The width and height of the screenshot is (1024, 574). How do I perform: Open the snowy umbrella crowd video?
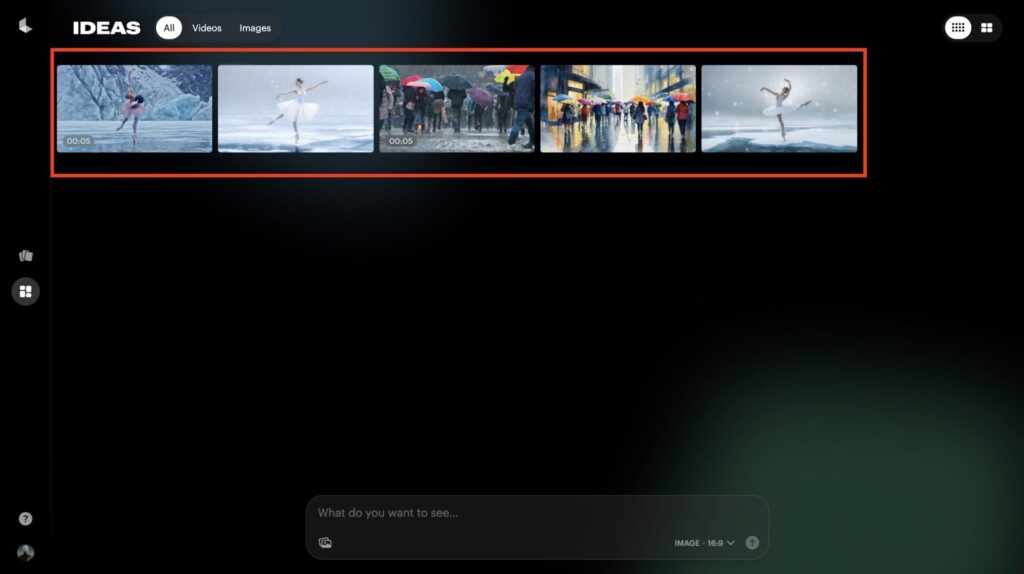457,108
